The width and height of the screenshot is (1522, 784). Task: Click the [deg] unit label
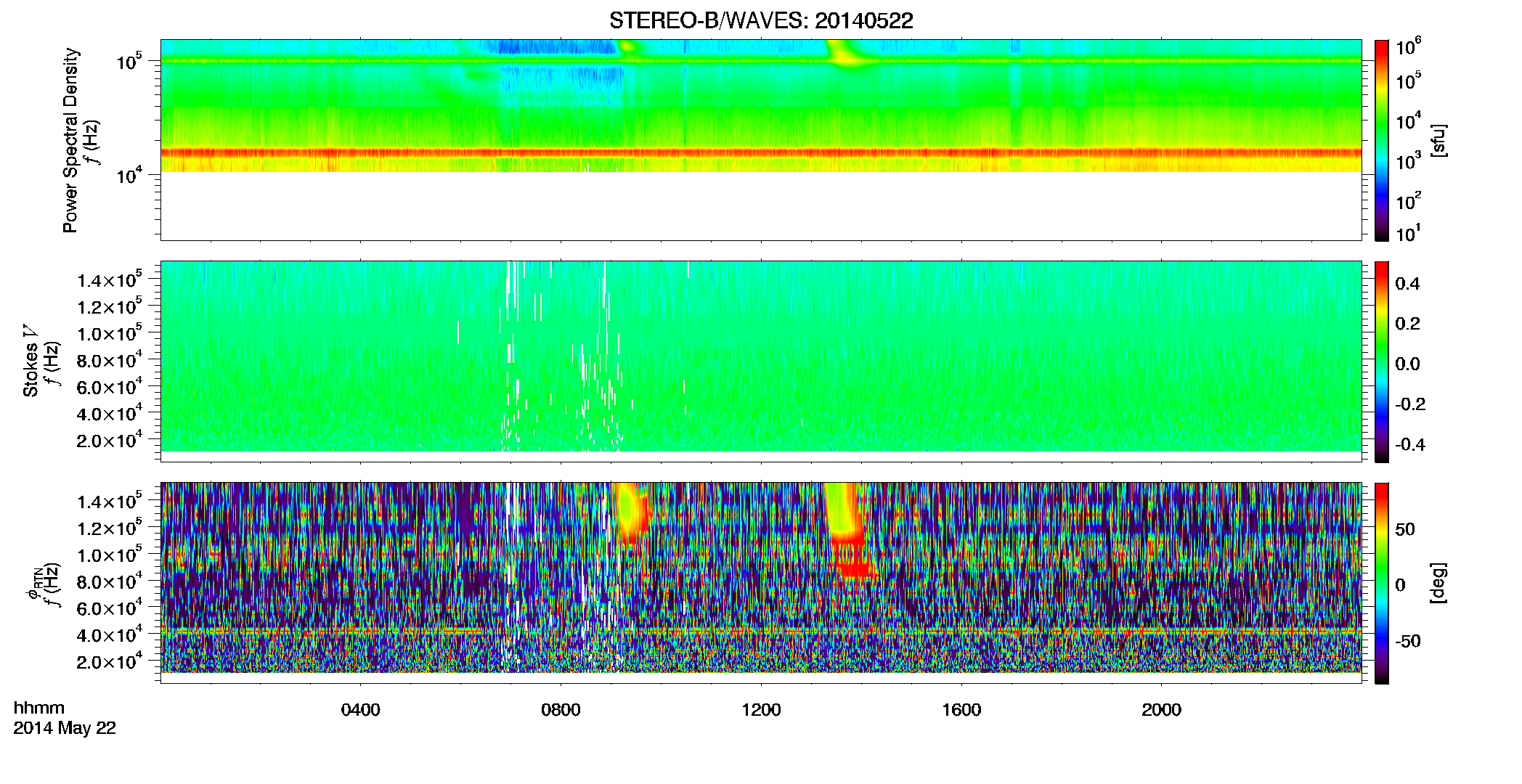1438,583
